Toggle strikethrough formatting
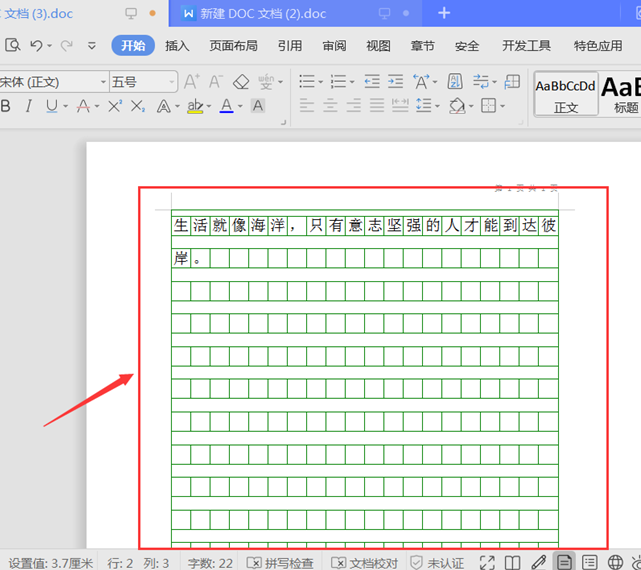This screenshot has height=570, width=641. [83, 106]
